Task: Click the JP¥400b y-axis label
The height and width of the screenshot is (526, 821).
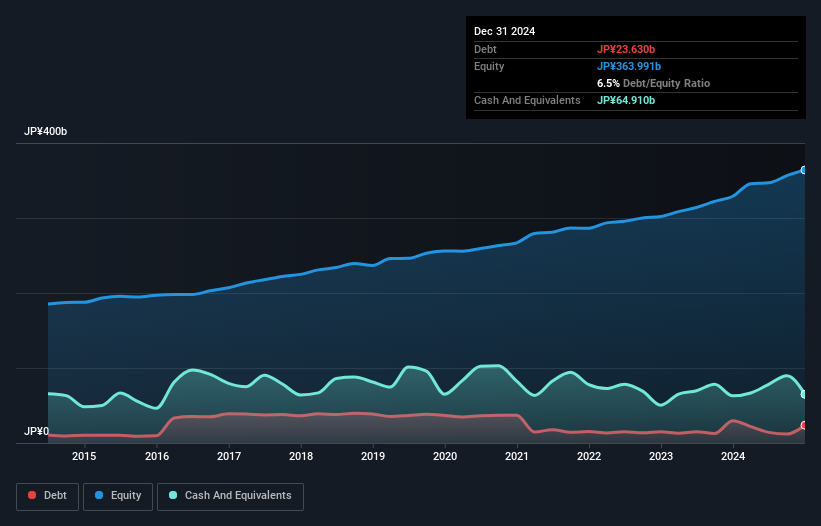Action: 46,131
